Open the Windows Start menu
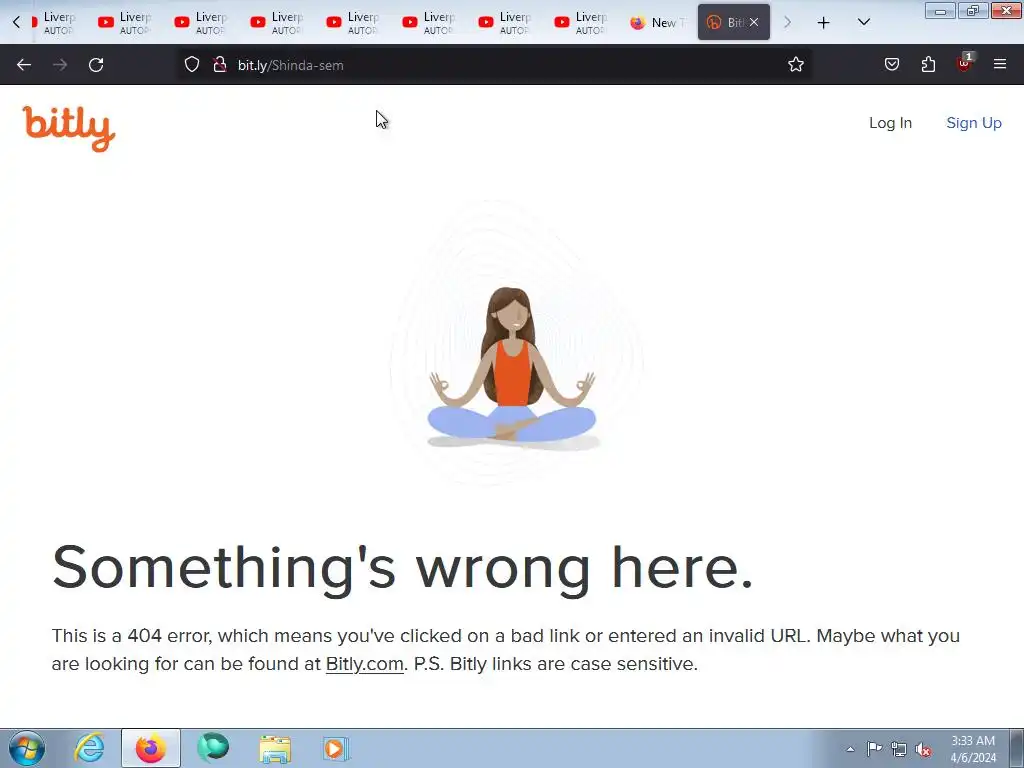 [27, 748]
